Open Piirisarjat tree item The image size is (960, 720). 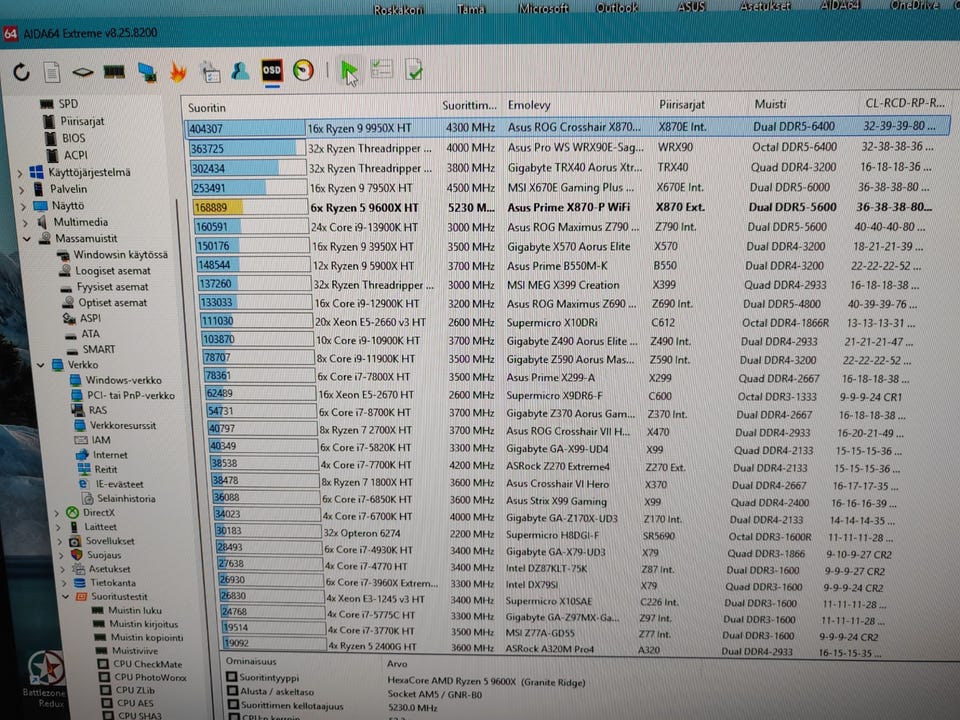[82, 121]
